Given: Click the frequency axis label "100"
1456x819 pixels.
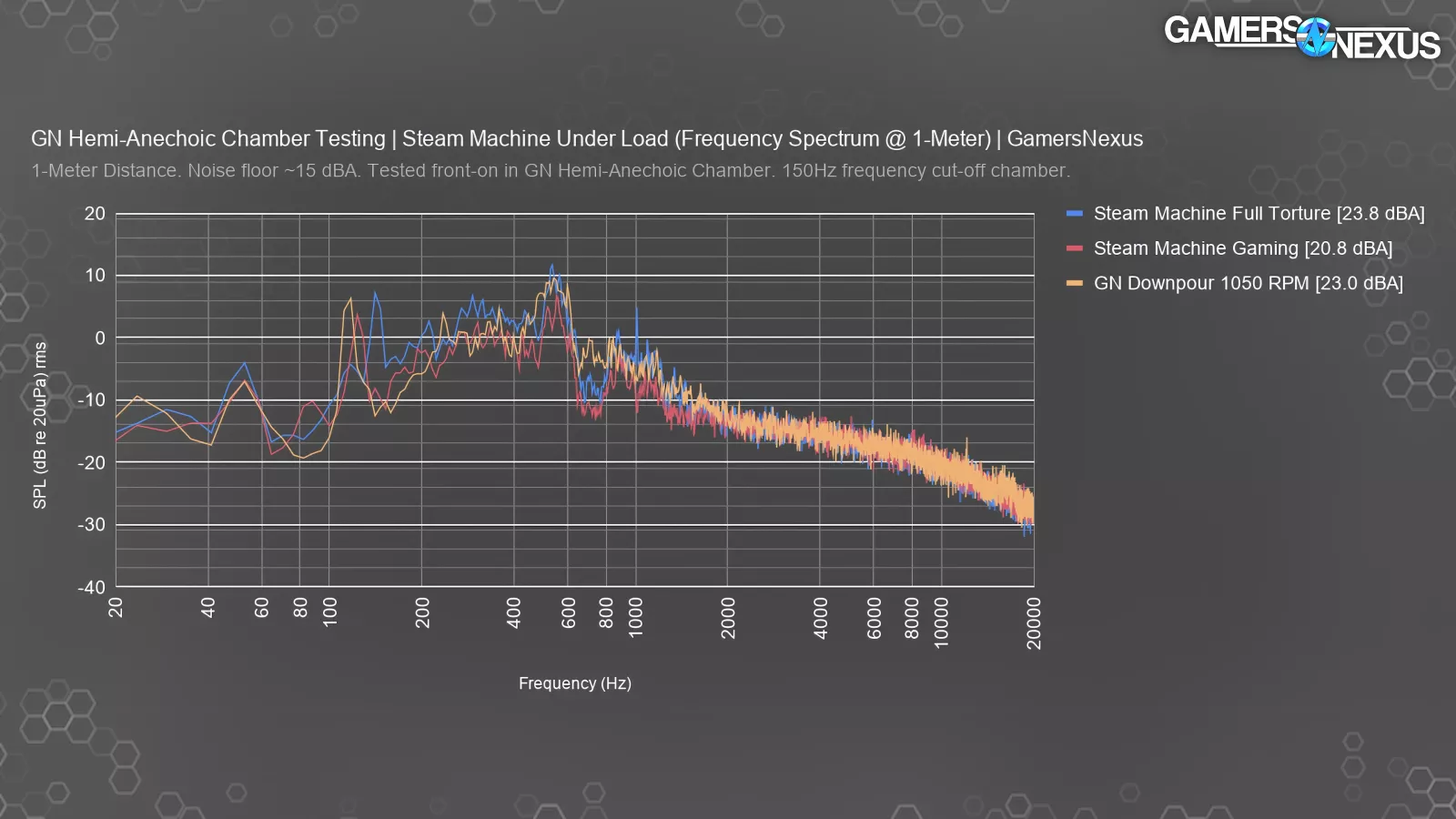Looking at the screenshot, I should click(330, 612).
